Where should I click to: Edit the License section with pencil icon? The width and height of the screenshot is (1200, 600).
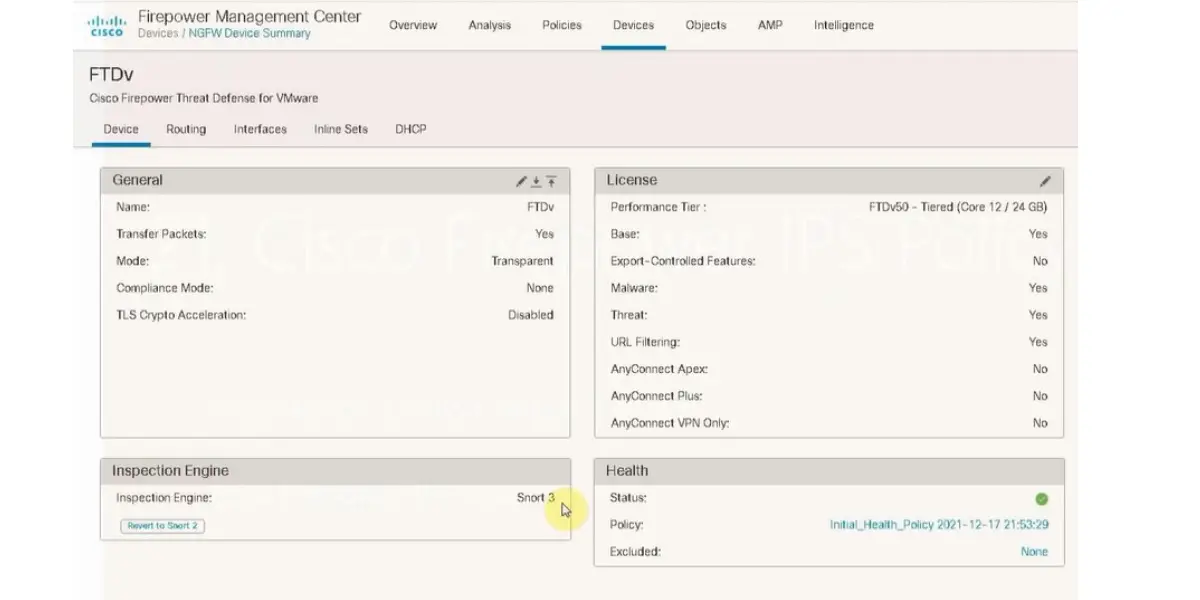[x=1046, y=181]
